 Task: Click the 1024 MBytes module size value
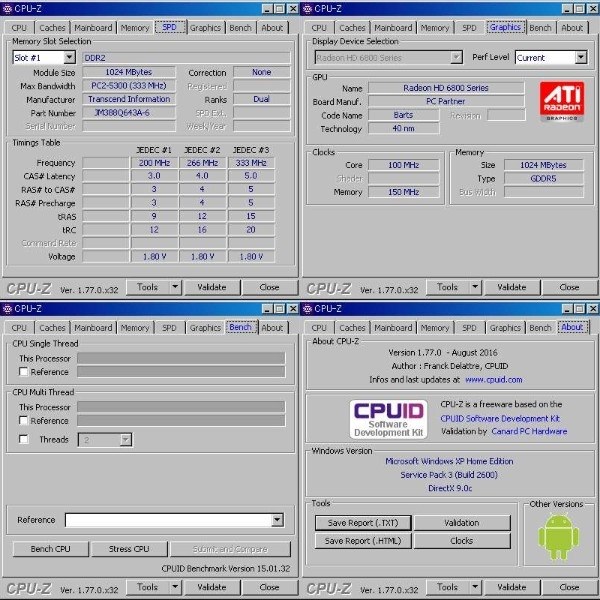[129, 72]
